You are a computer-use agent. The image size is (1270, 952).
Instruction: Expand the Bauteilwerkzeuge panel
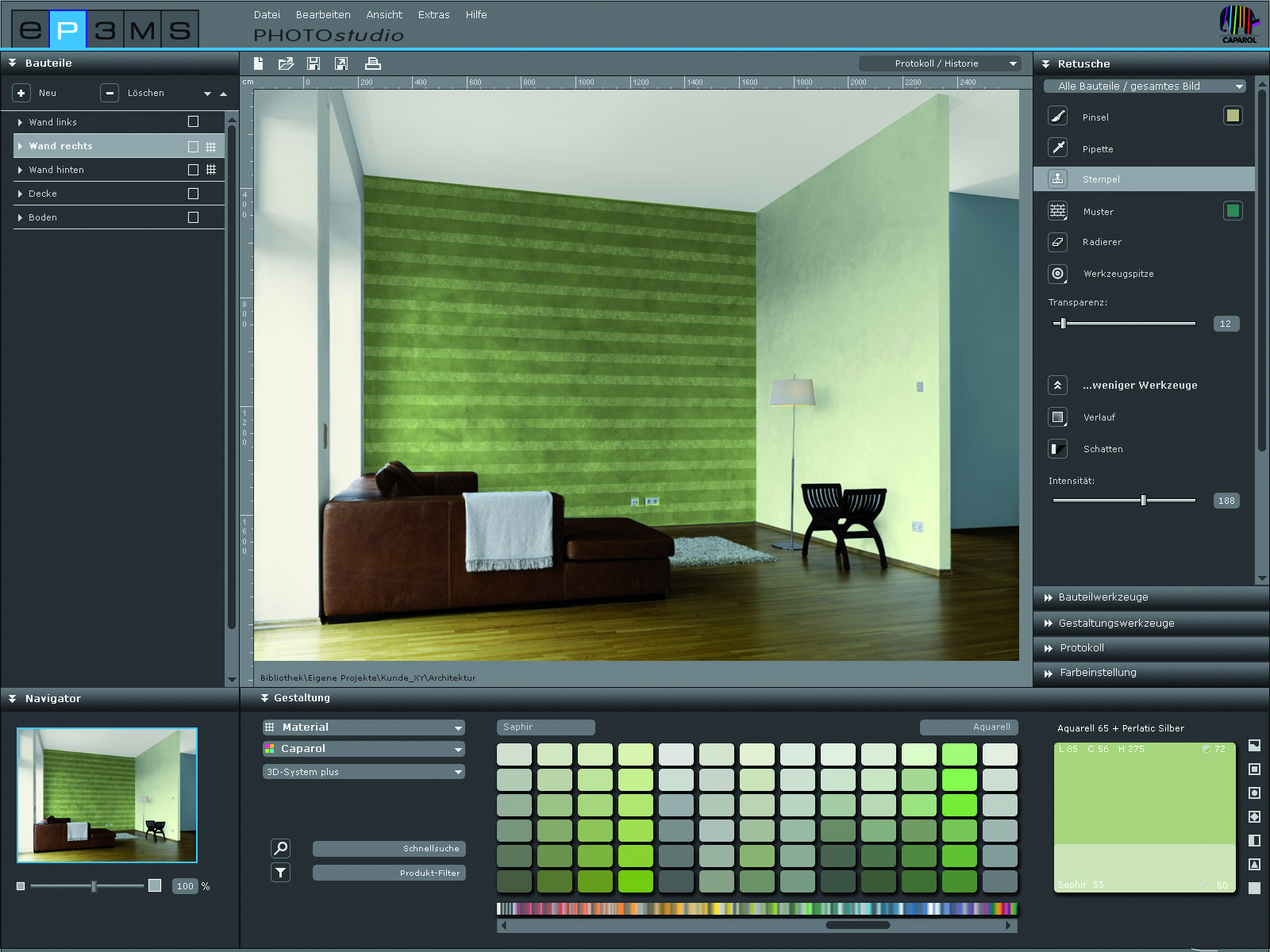pyautogui.click(x=1103, y=597)
